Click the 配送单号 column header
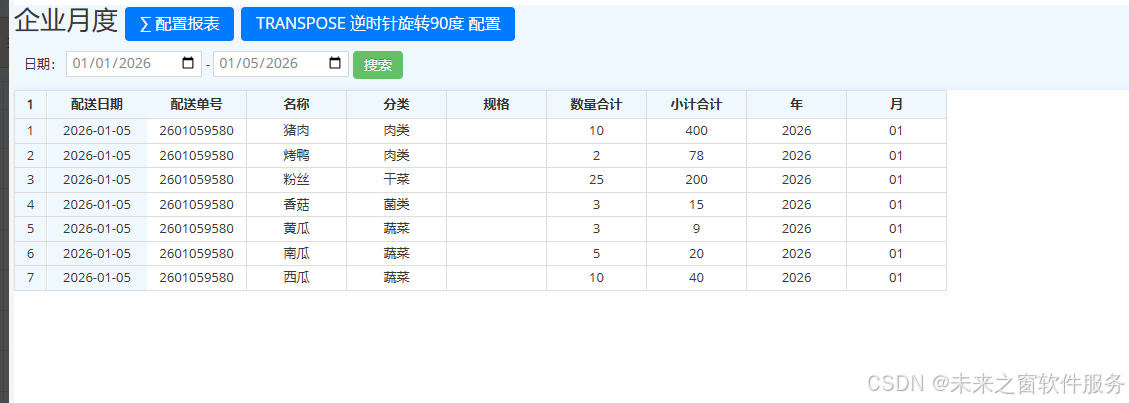Viewport: 1129px width, 403px height. [x=197, y=104]
